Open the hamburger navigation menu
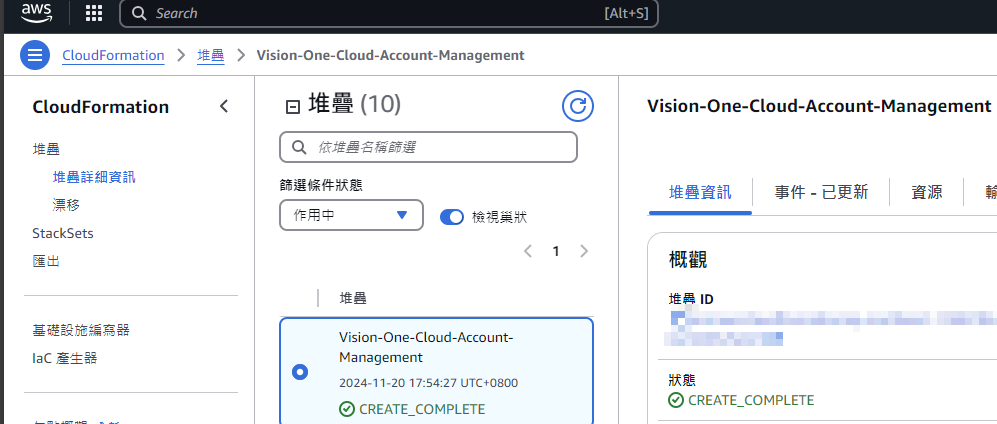Screen dimensions: 997x424 point(35,55)
